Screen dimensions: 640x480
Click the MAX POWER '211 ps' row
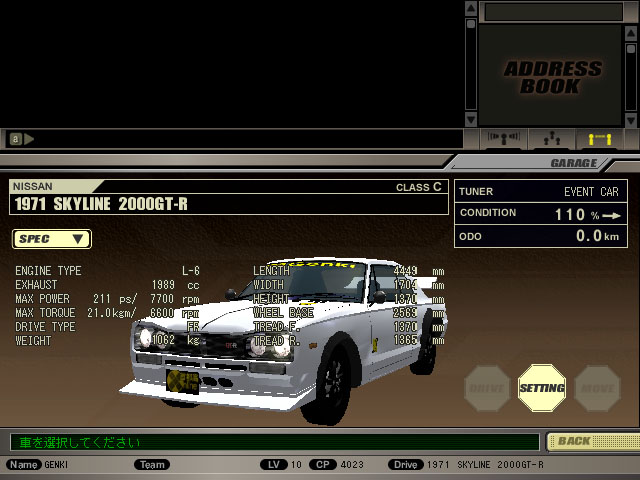tap(107, 299)
